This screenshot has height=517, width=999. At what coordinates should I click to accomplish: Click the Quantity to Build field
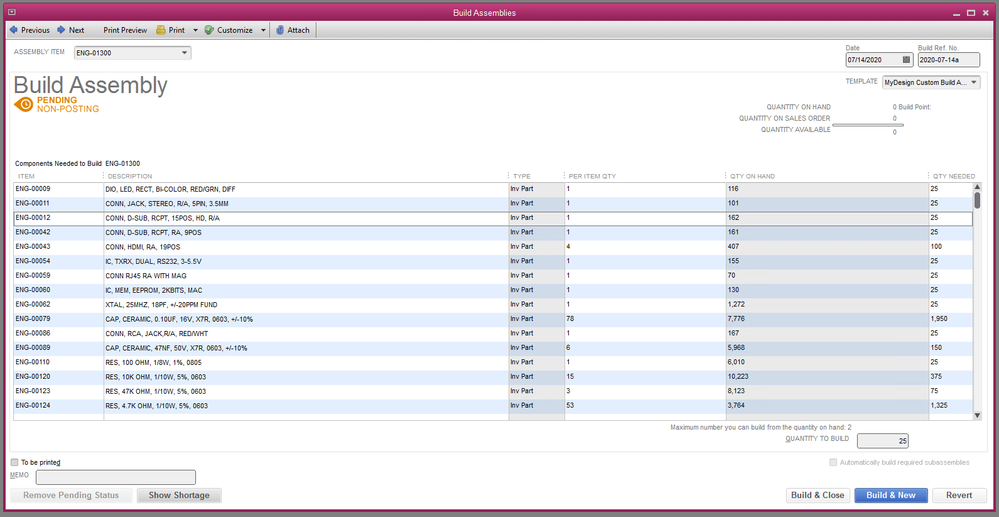pos(883,441)
